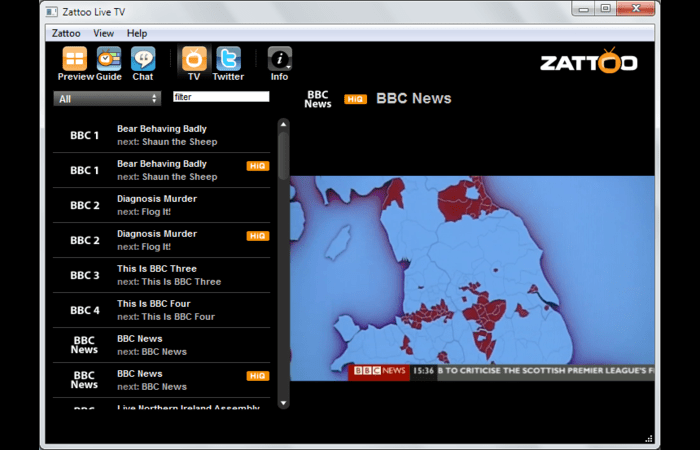
Task: Minimize the Zattoo Live TV window
Action: click(x=583, y=9)
